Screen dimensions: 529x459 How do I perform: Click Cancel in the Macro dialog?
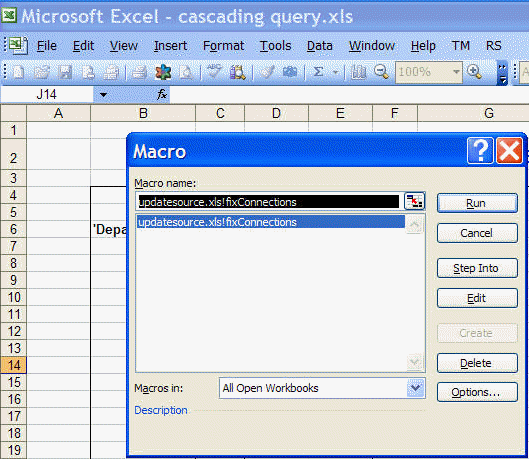[x=477, y=233]
